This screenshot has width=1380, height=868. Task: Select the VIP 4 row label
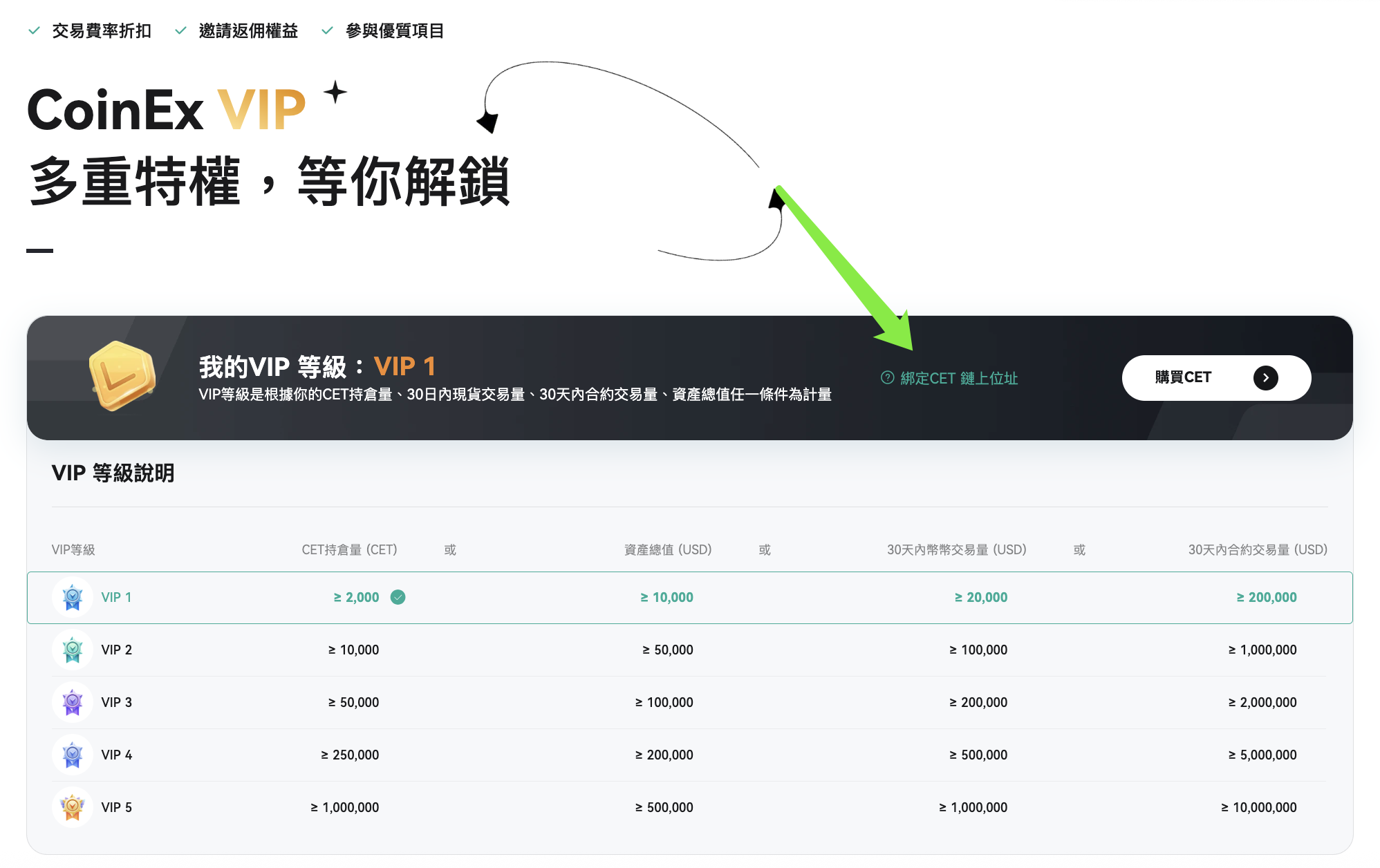click(116, 755)
